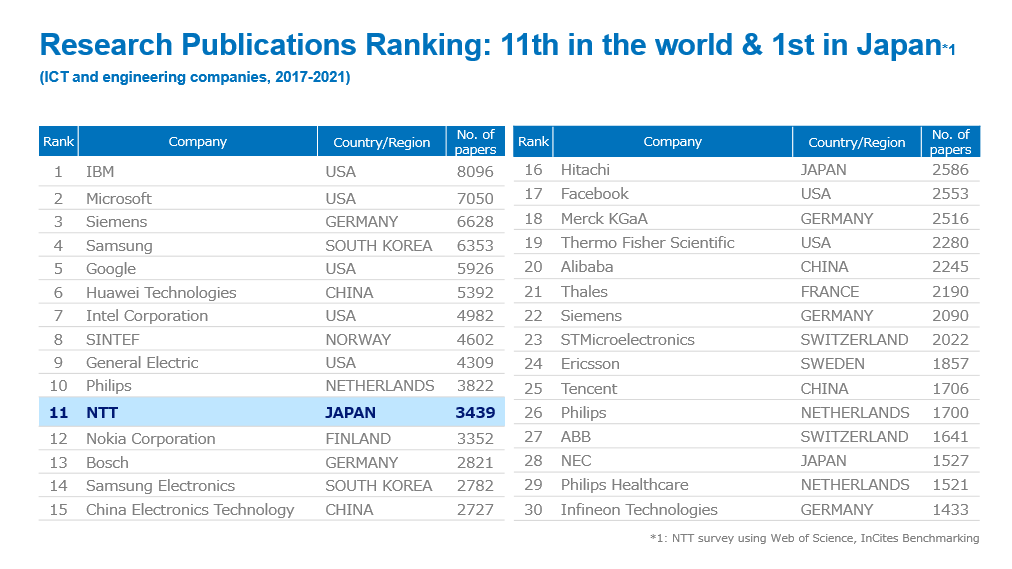The image size is (1012, 569).
Task: Click paper count '2090' in the Siemens rank 22 row
Action: click(x=950, y=315)
